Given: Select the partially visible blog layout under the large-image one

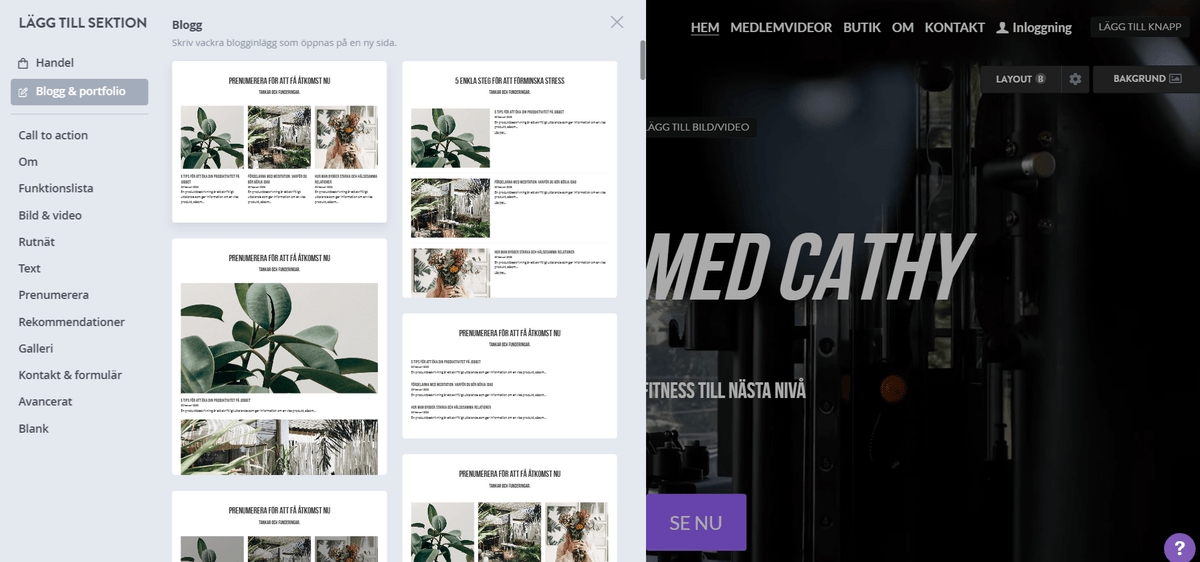Looking at the screenshot, I should 279,526.
